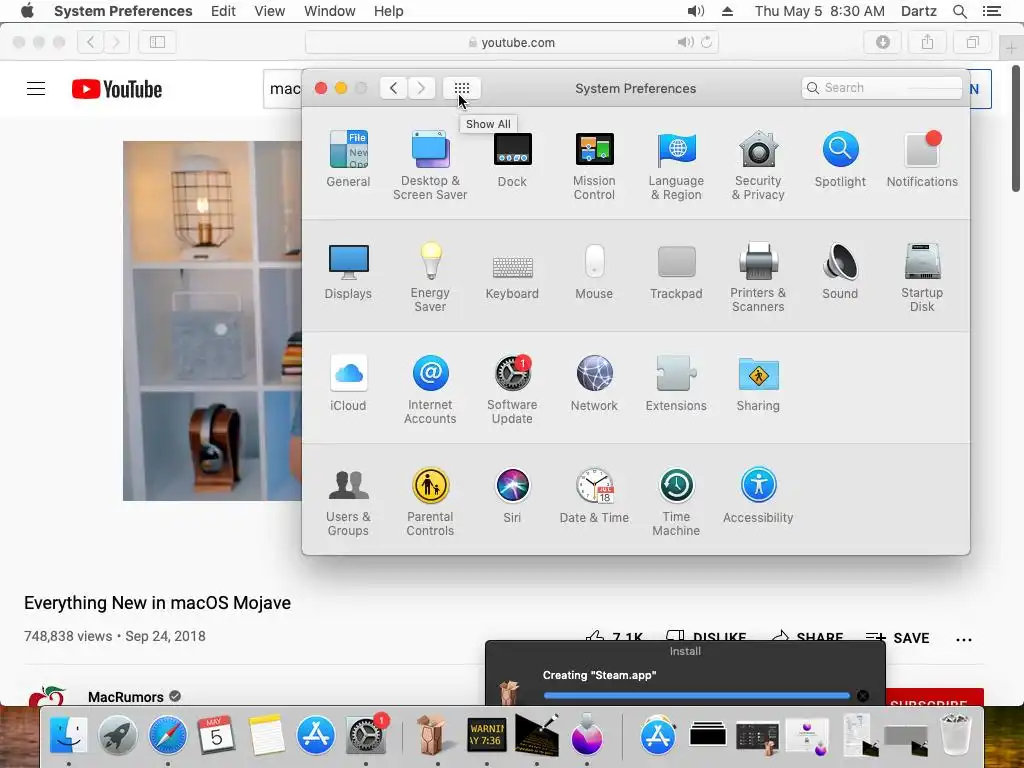This screenshot has height=768, width=1024.
Task: Open Spotlight preferences
Action: tap(840, 159)
